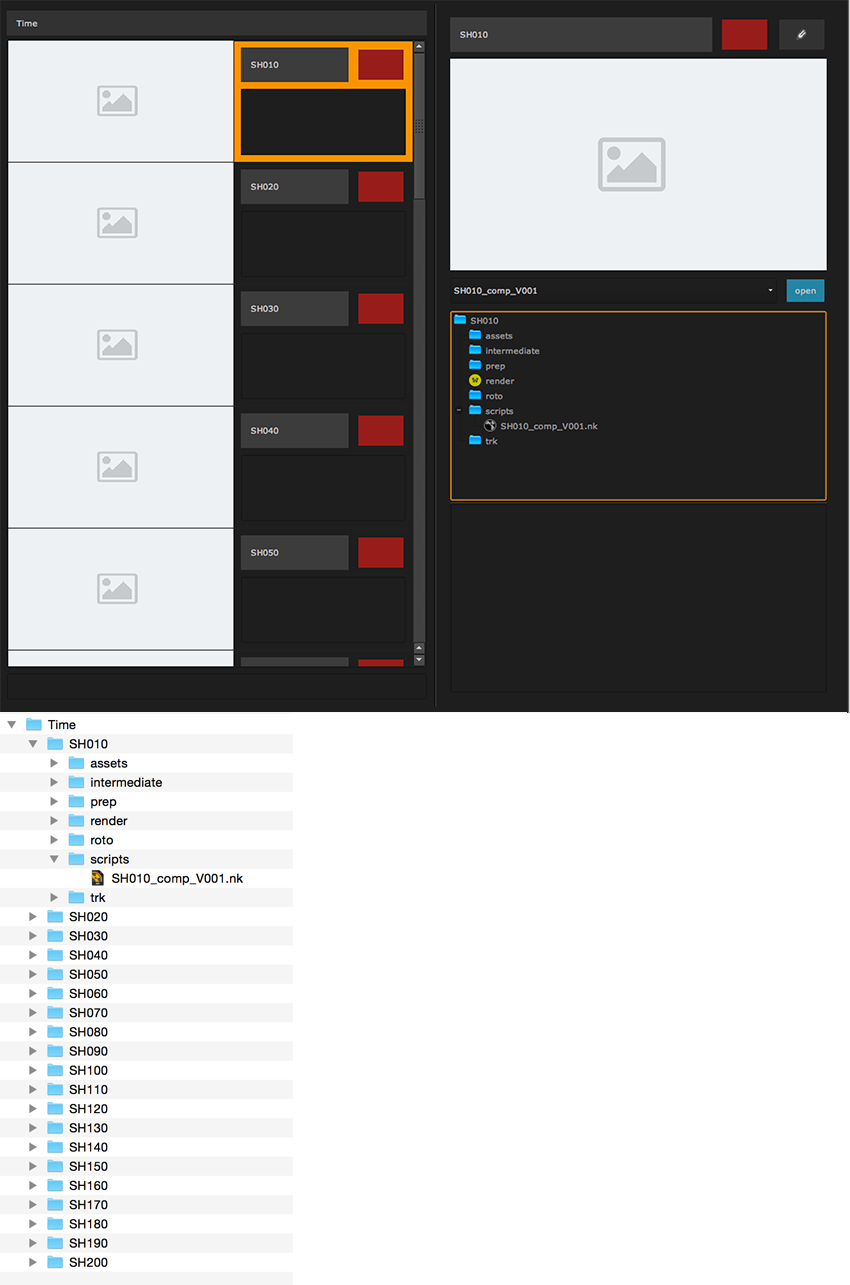
Task: Click the Nuke file icon in Finder list
Action: point(98,878)
